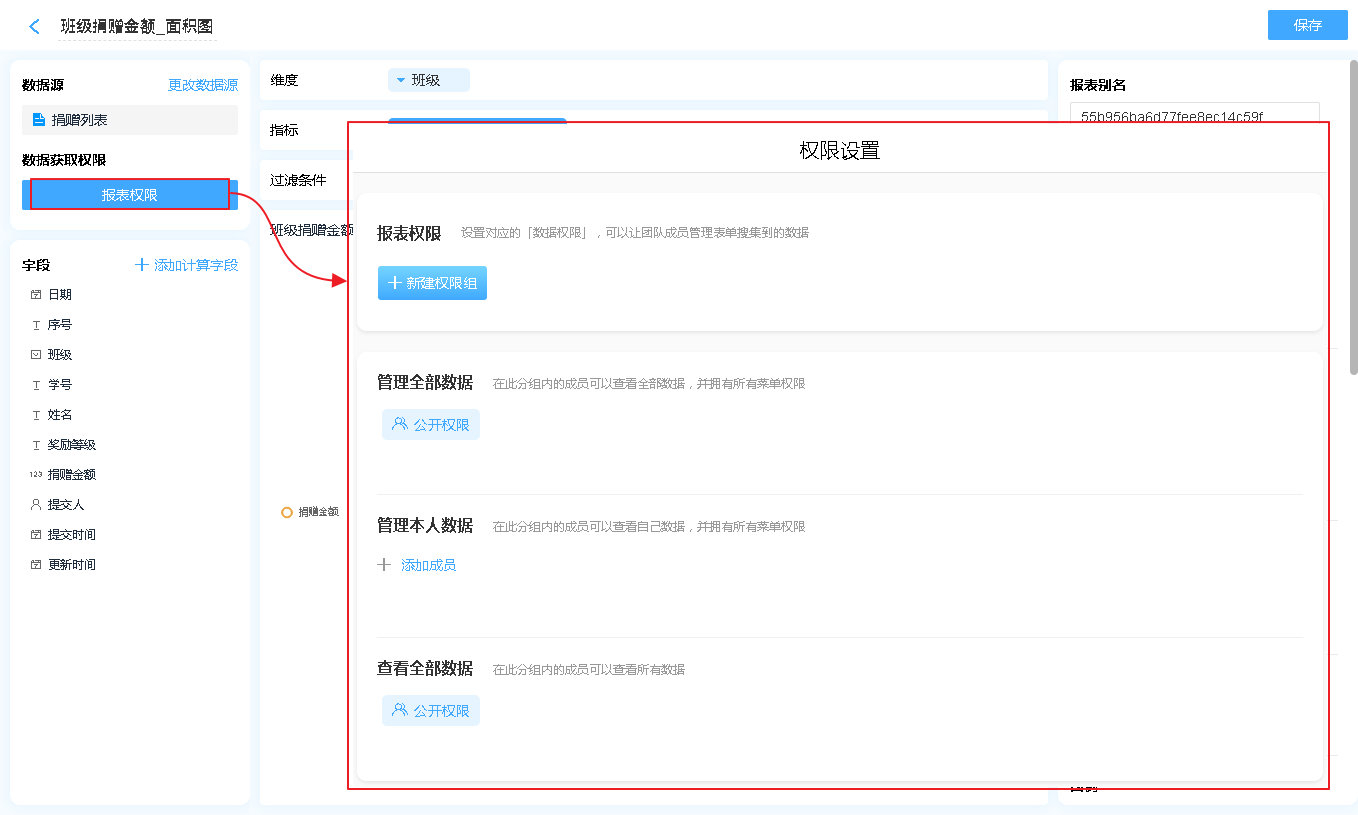
Task: Click 添加成员 under 管理本人数据
Action: 428,566
